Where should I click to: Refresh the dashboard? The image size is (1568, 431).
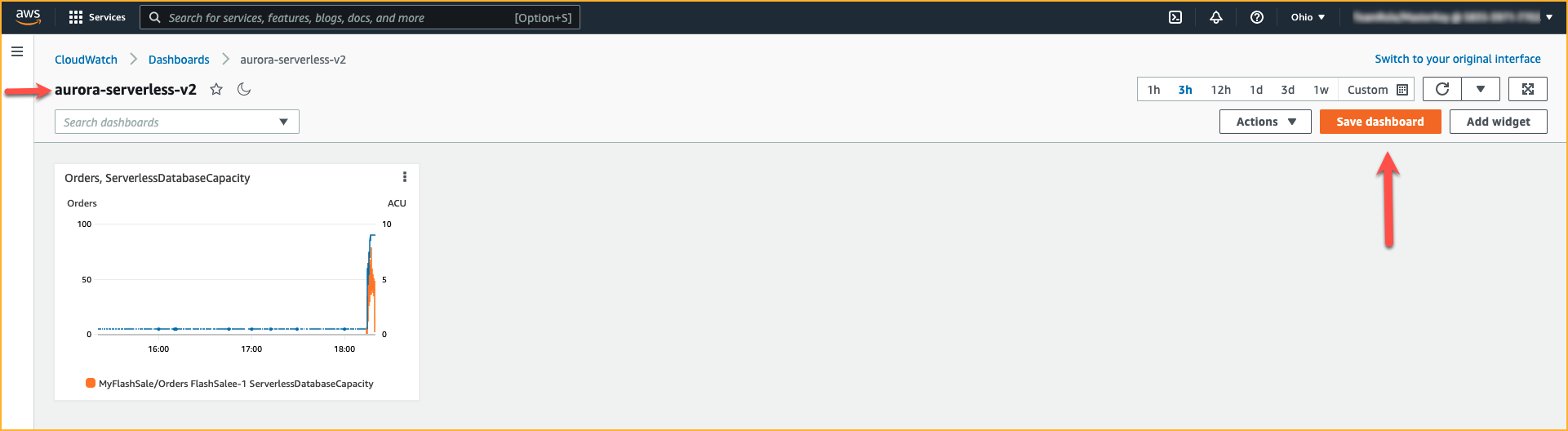click(x=1442, y=89)
